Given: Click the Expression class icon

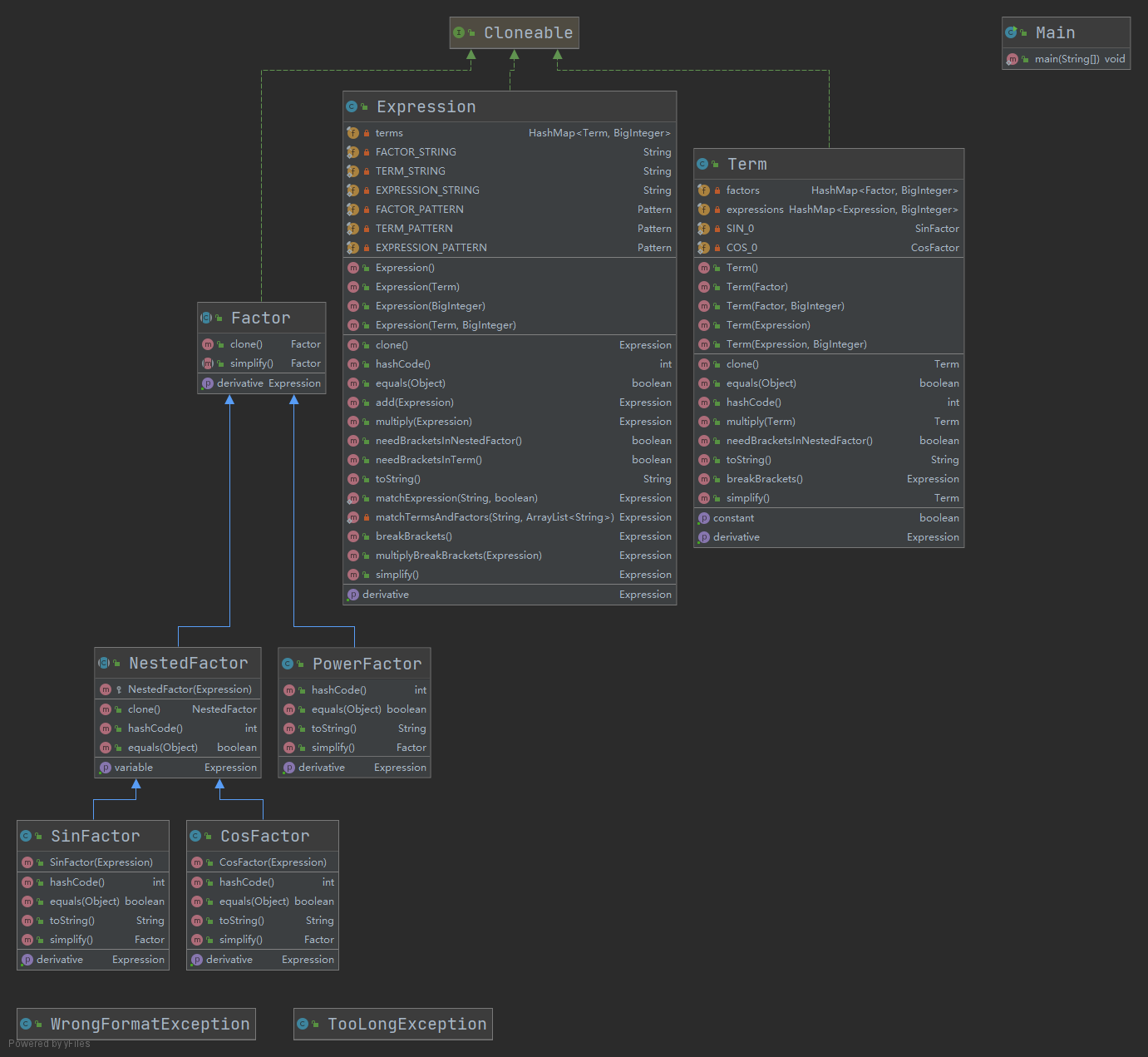Looking at the screenshot, I should (x=352, y=106).
